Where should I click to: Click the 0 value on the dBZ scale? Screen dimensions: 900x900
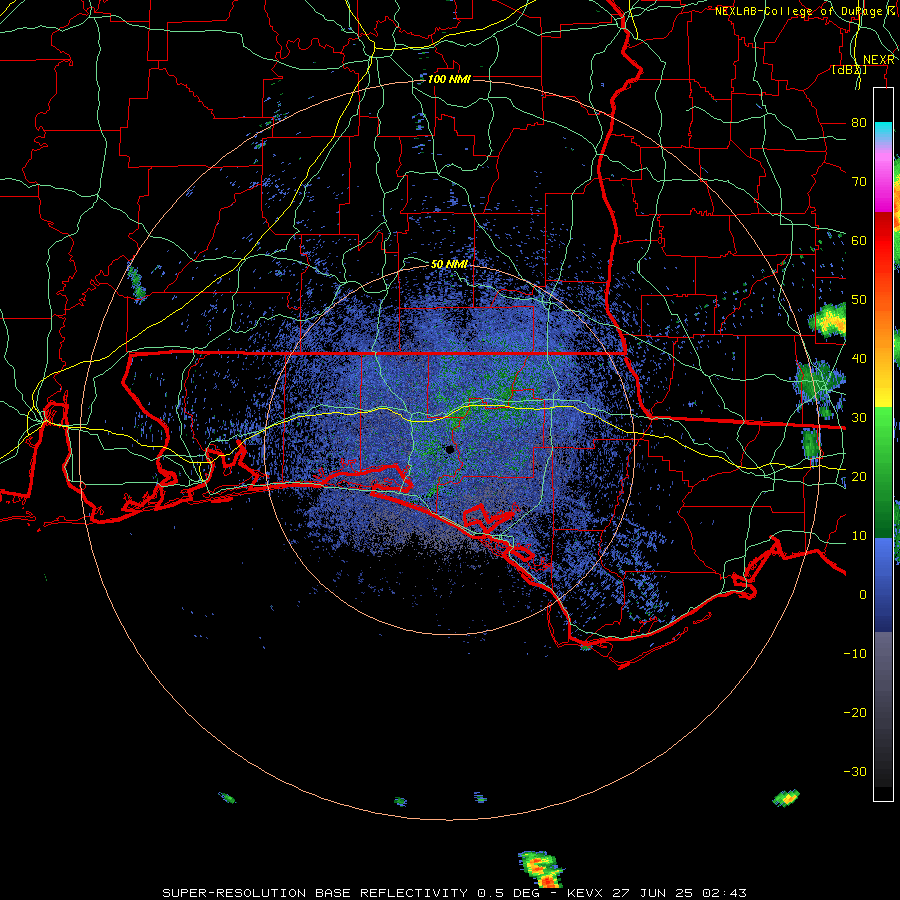tap(863, 595)
